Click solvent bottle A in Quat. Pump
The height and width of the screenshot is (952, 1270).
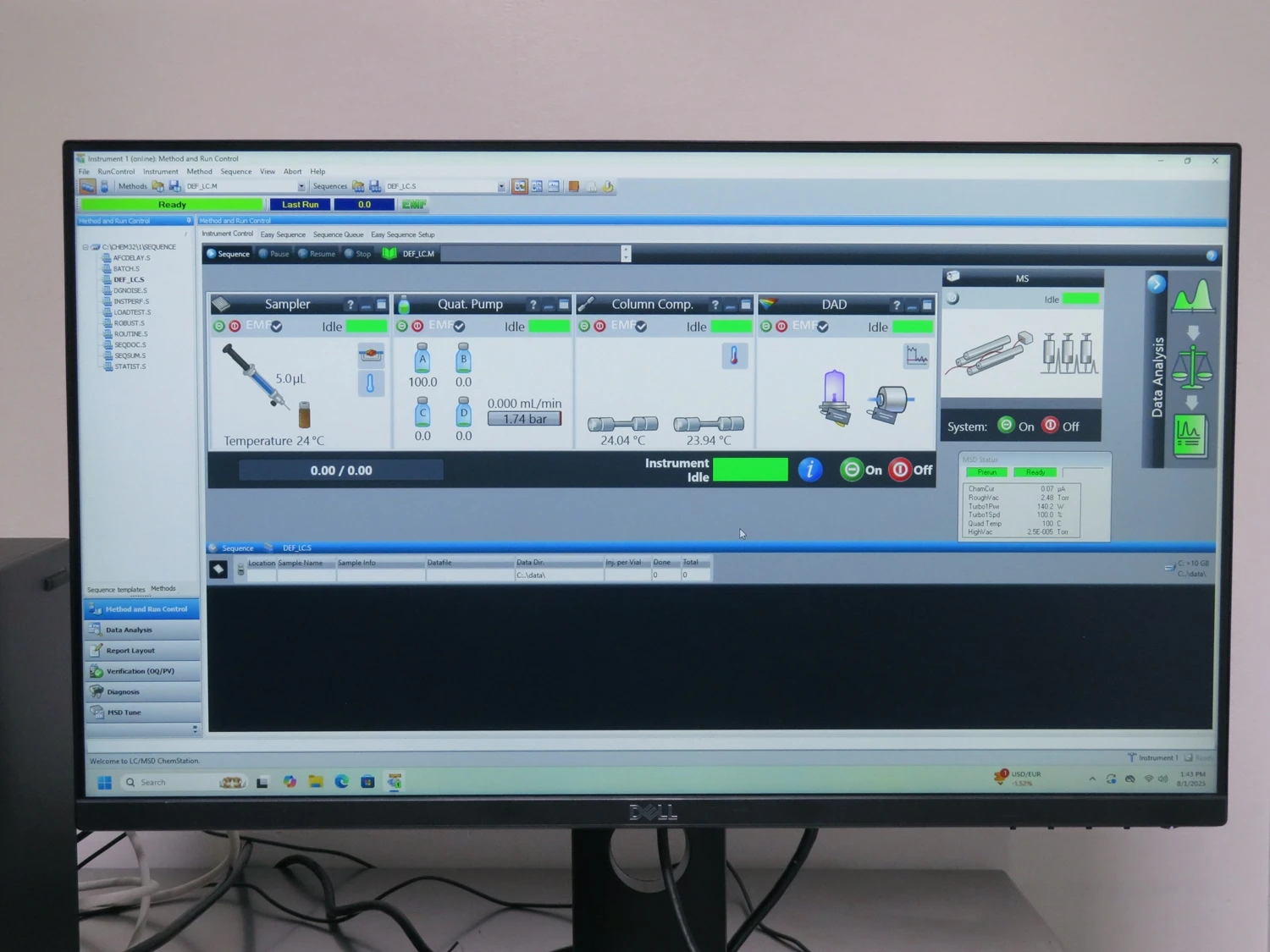[422, 359]
